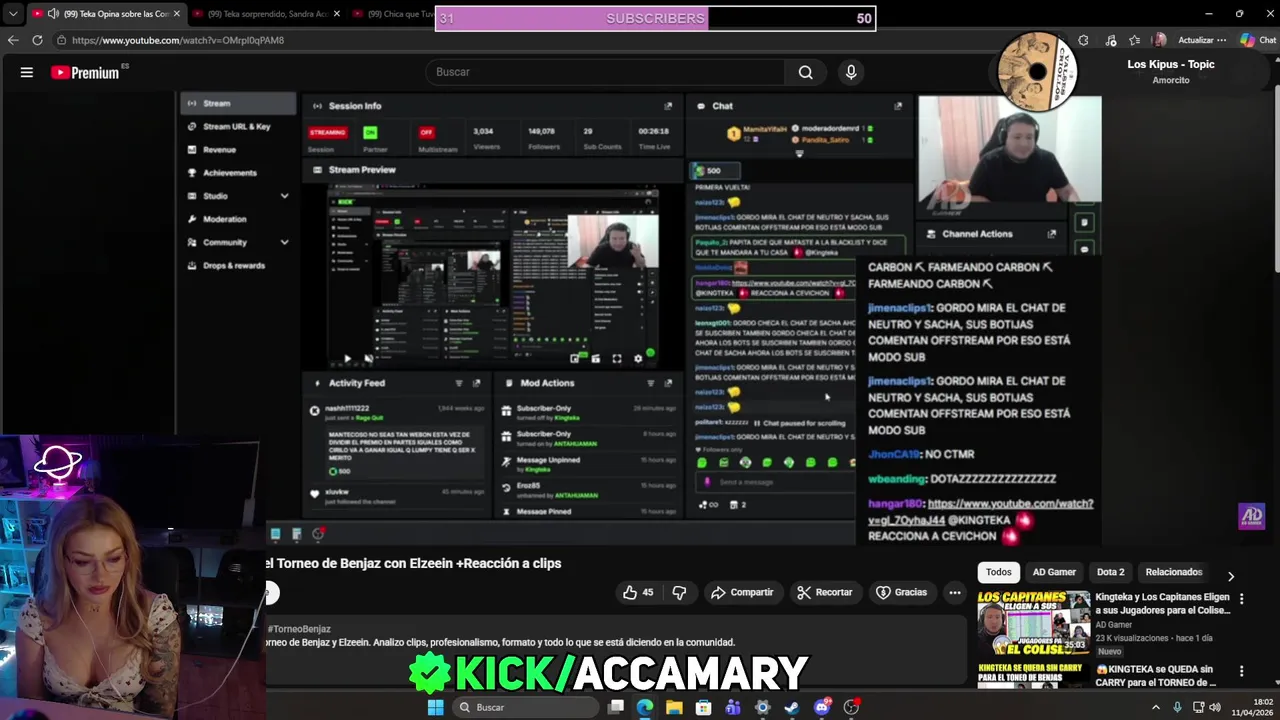Switch to Teka sorprendido, Sandra browser tab

(x=266, y=14)
